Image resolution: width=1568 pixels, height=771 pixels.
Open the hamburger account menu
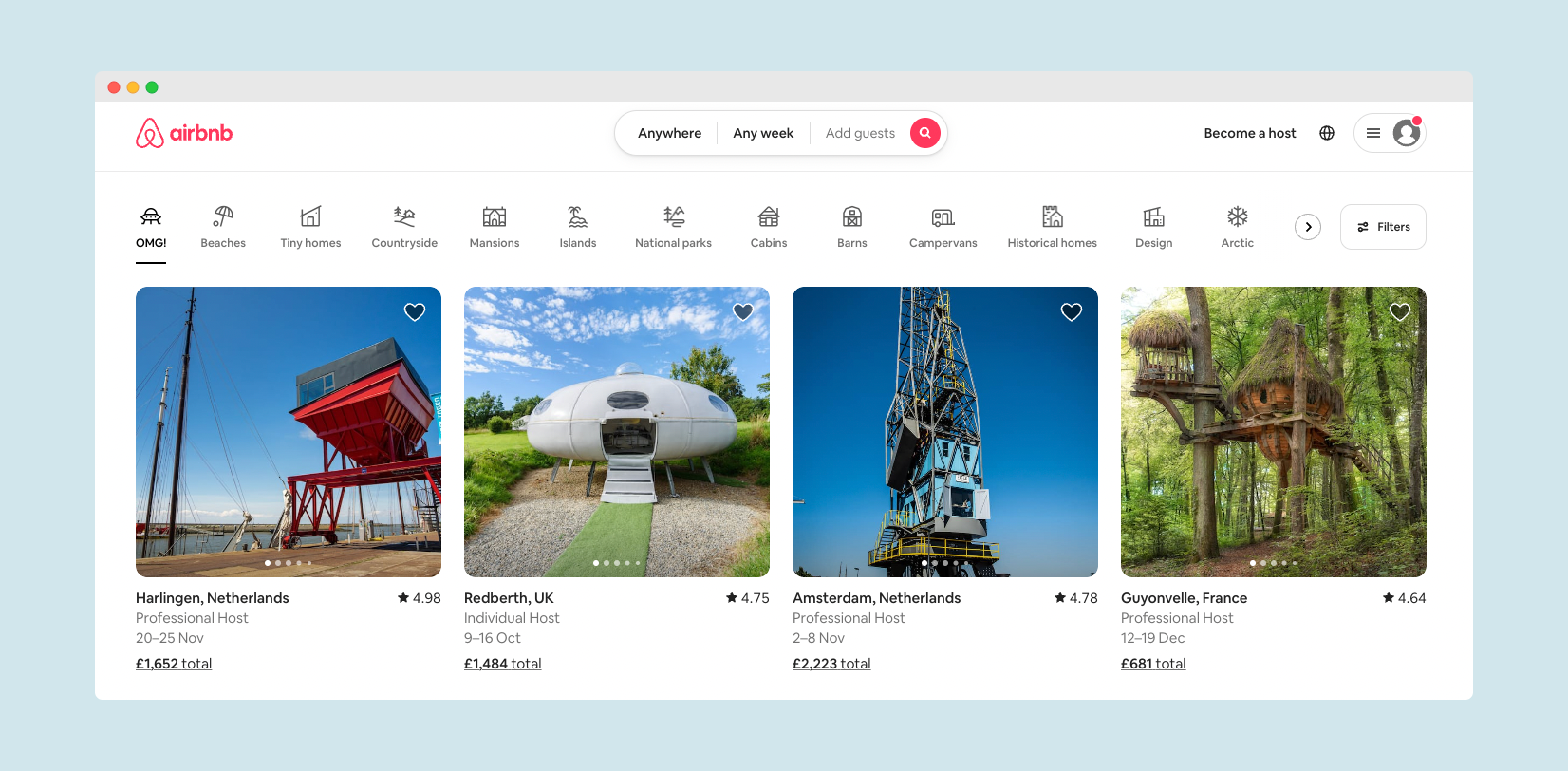point(1373,133)
